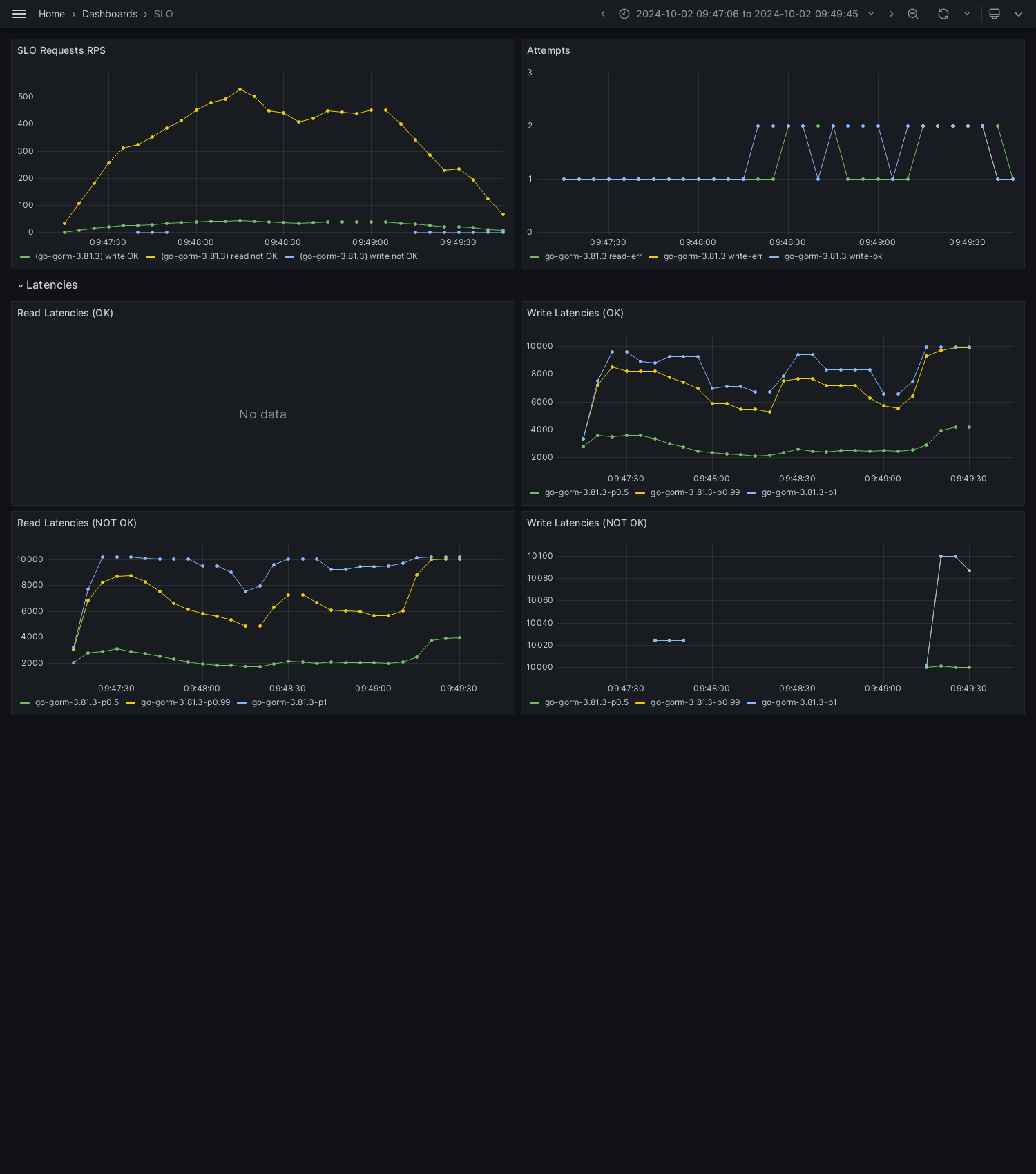Click the Write Latencies (NOT OK) title
1036x1174 pixels.
587,523
